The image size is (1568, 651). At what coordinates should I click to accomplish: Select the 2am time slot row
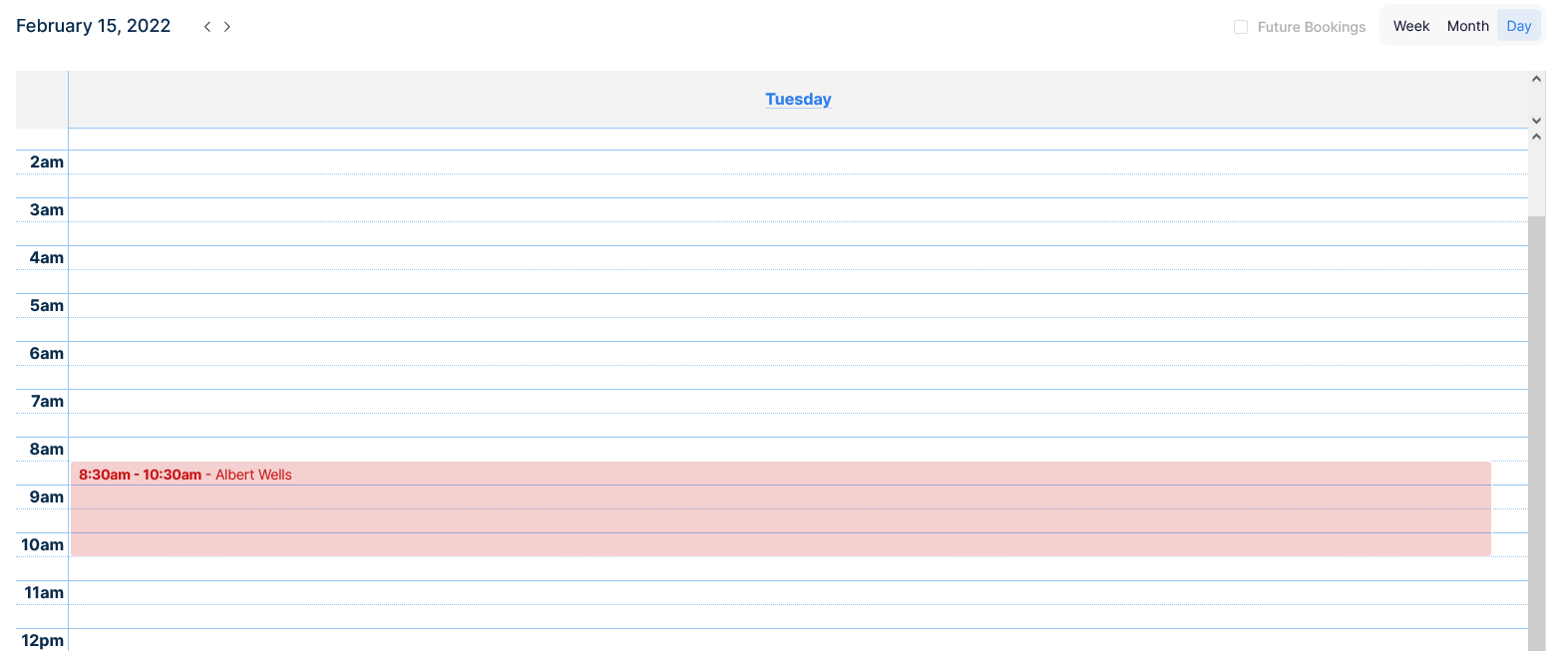click(x=798, y=163)
